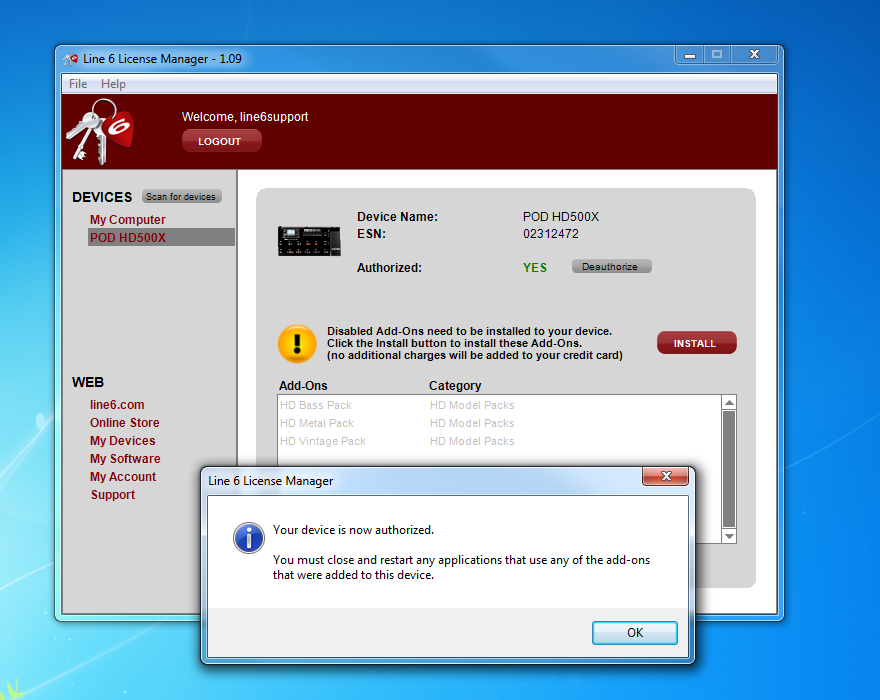Open the Online Store link

125,423
